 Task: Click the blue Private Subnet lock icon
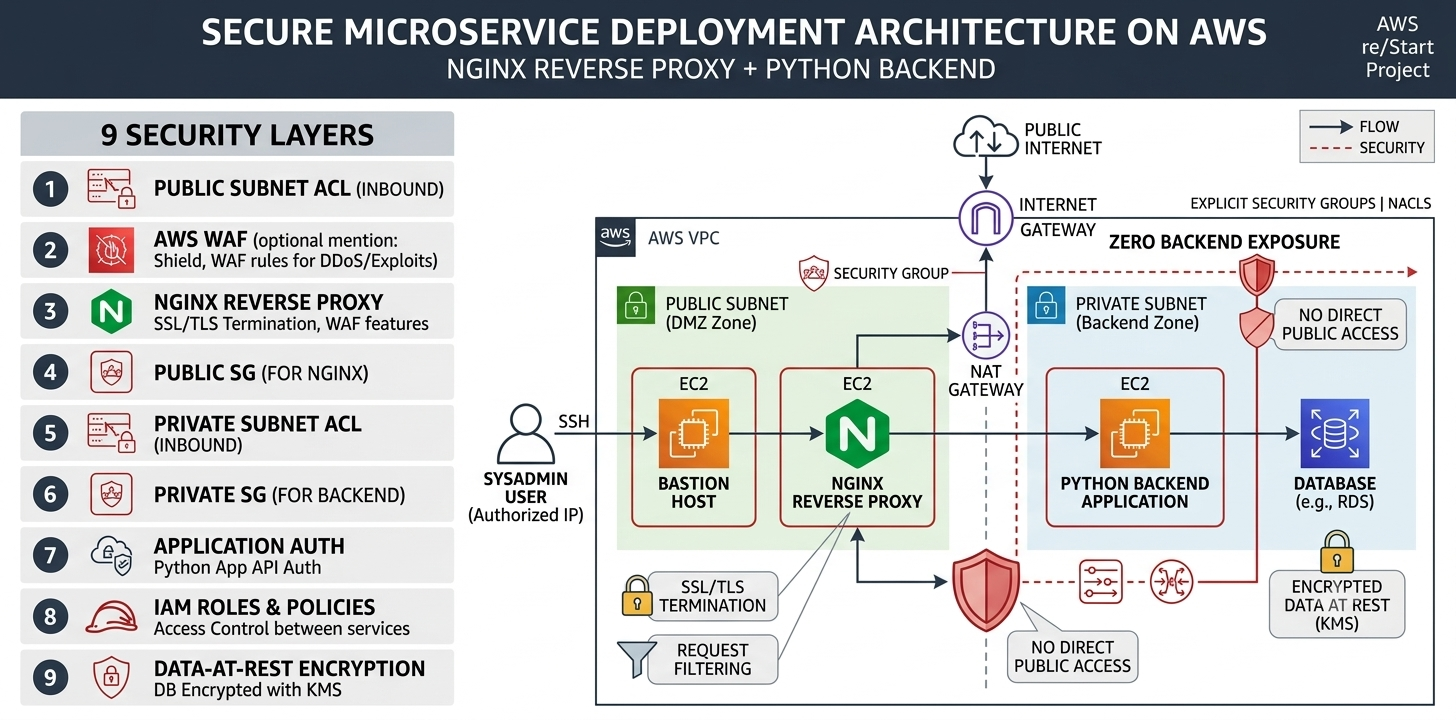pyautogui.click(x=1046, y=307)
